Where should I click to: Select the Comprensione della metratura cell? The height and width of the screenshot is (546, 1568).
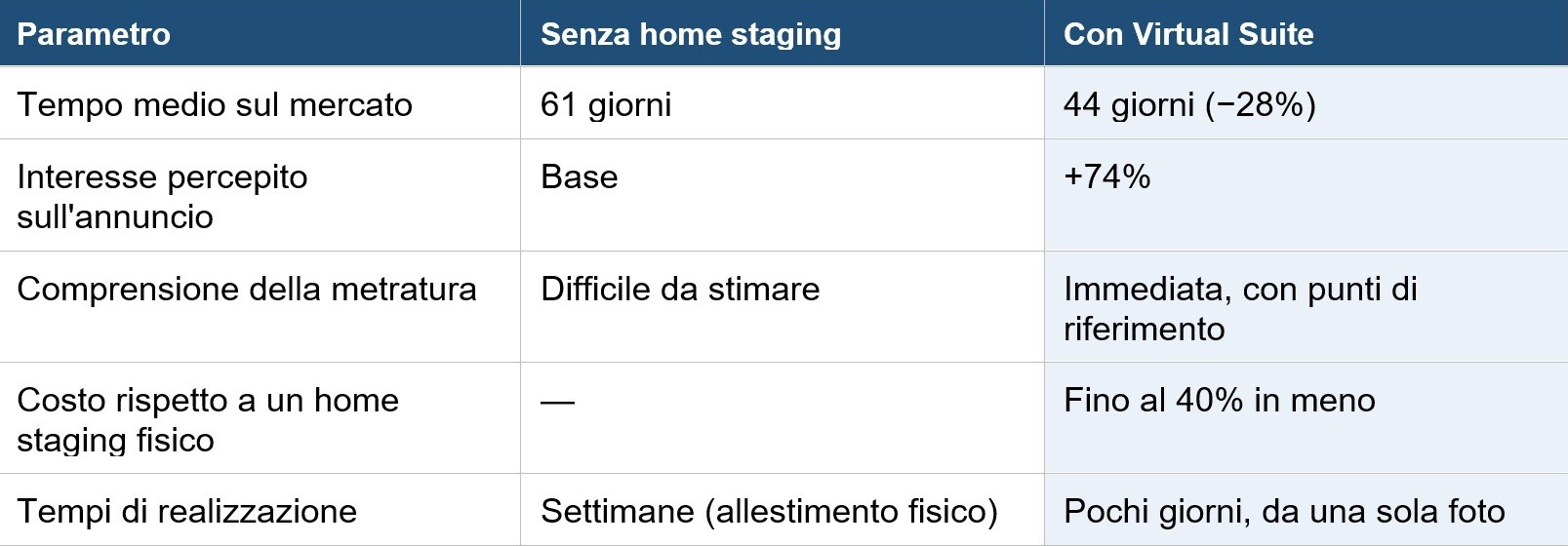(x=260, y=307)
